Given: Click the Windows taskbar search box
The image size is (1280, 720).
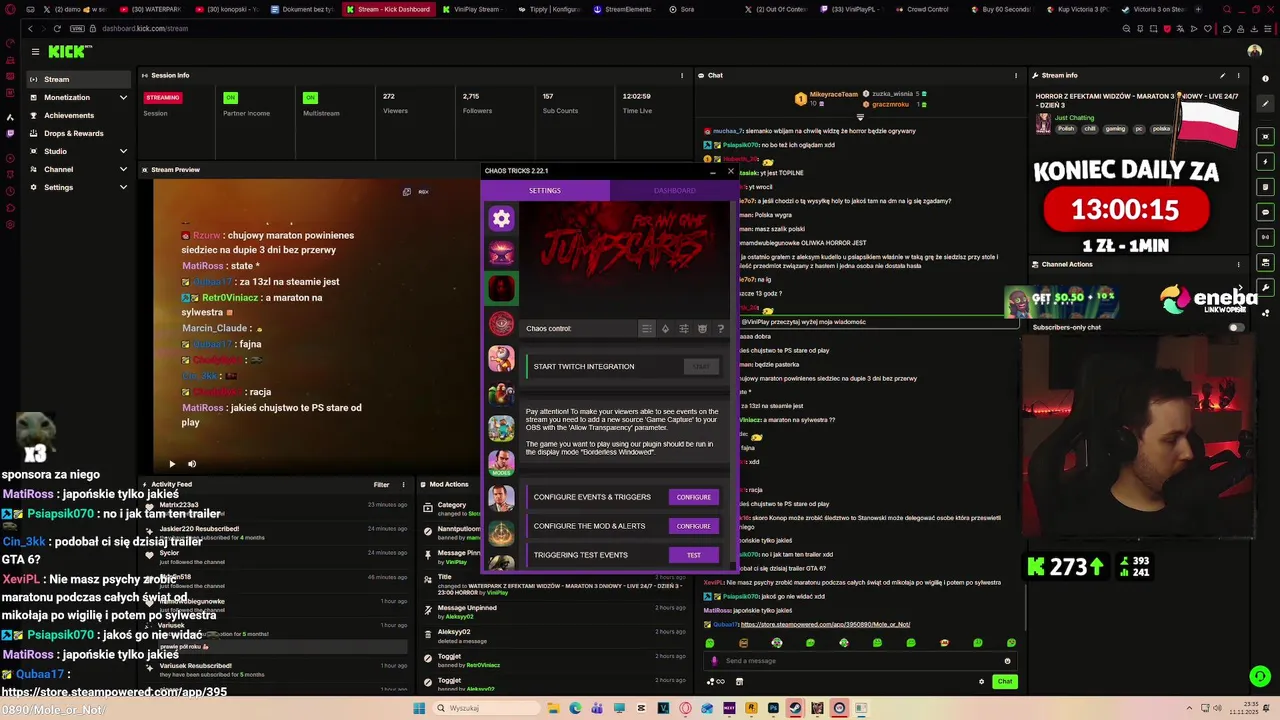Looking at the screenshot, I should click(x=487, y=708).
